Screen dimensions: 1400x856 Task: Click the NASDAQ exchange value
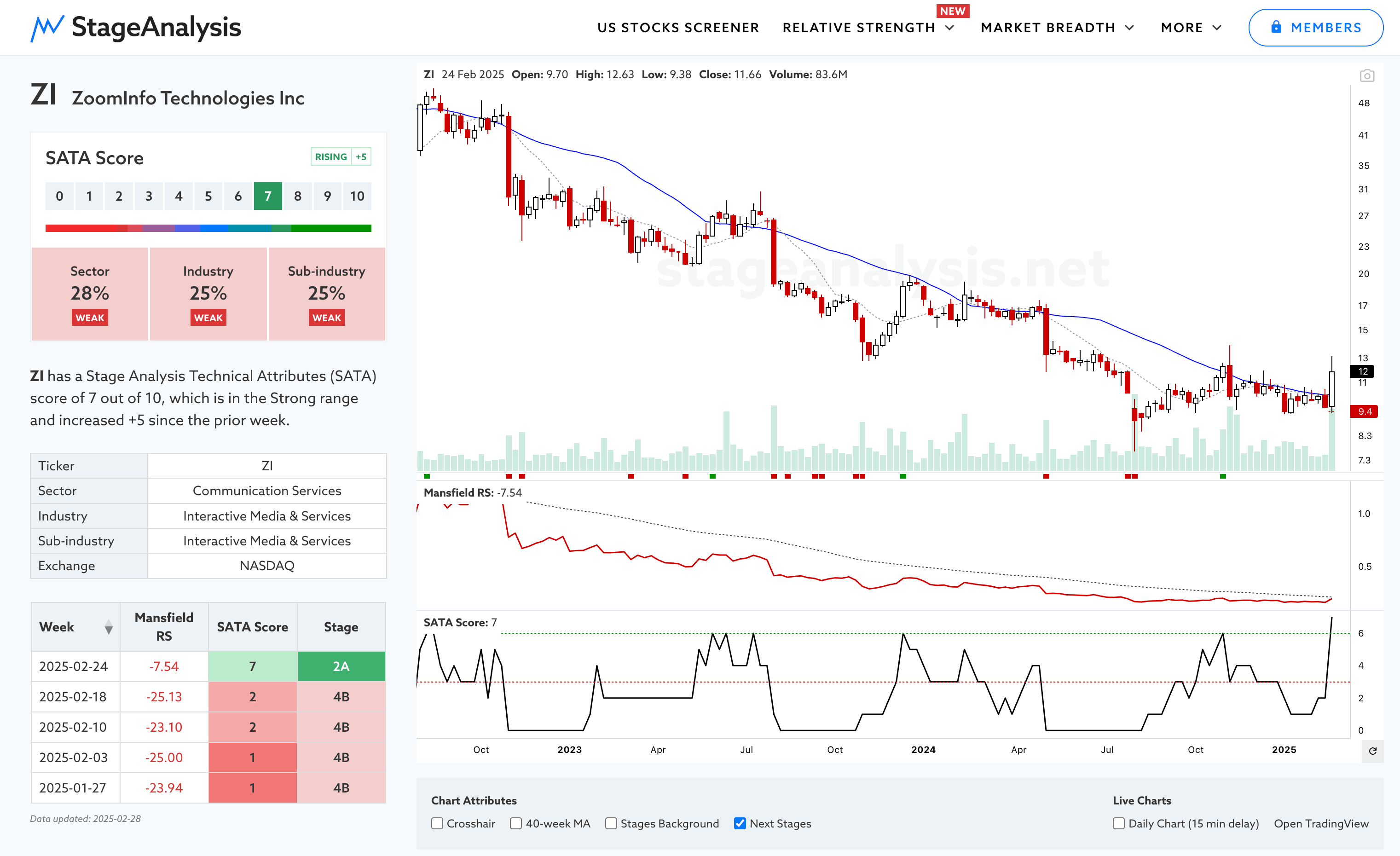pos(267,566)
